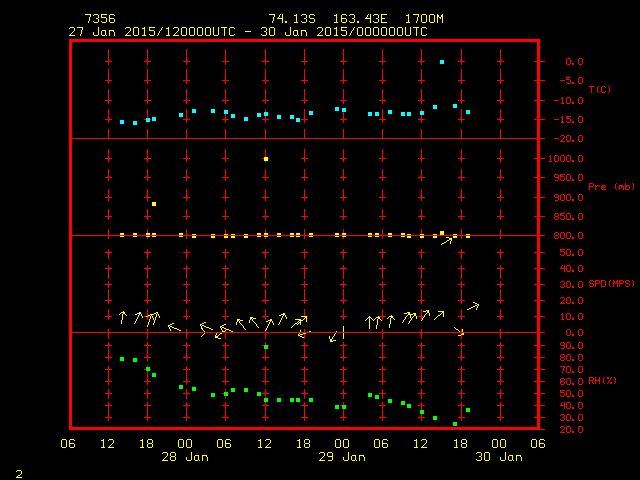Select the number 2 in bottom-left corner
This screenshot has width=640, height=480.
pos(19,472)
